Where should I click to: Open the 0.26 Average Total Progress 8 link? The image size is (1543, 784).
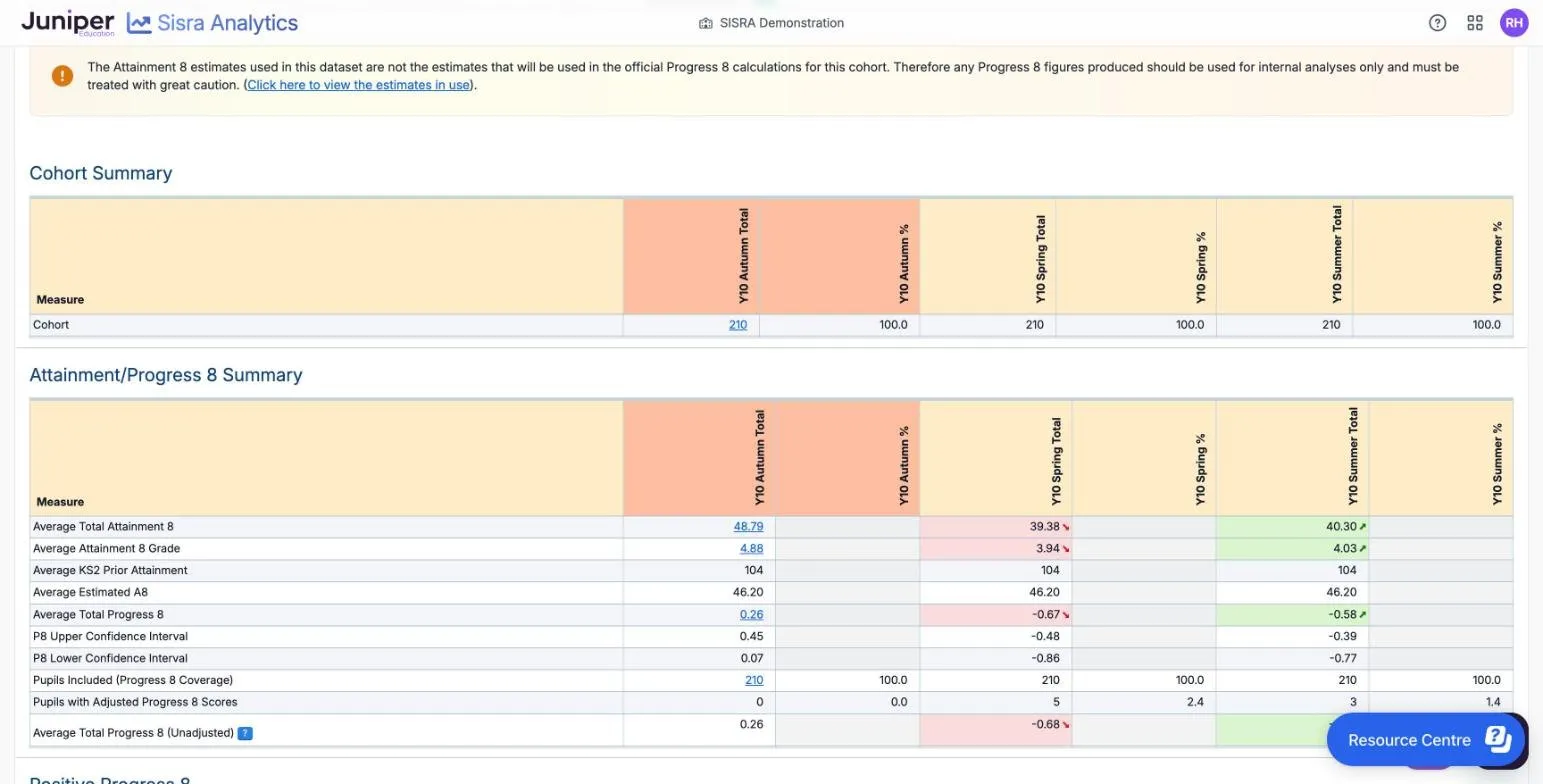point(751,615)
